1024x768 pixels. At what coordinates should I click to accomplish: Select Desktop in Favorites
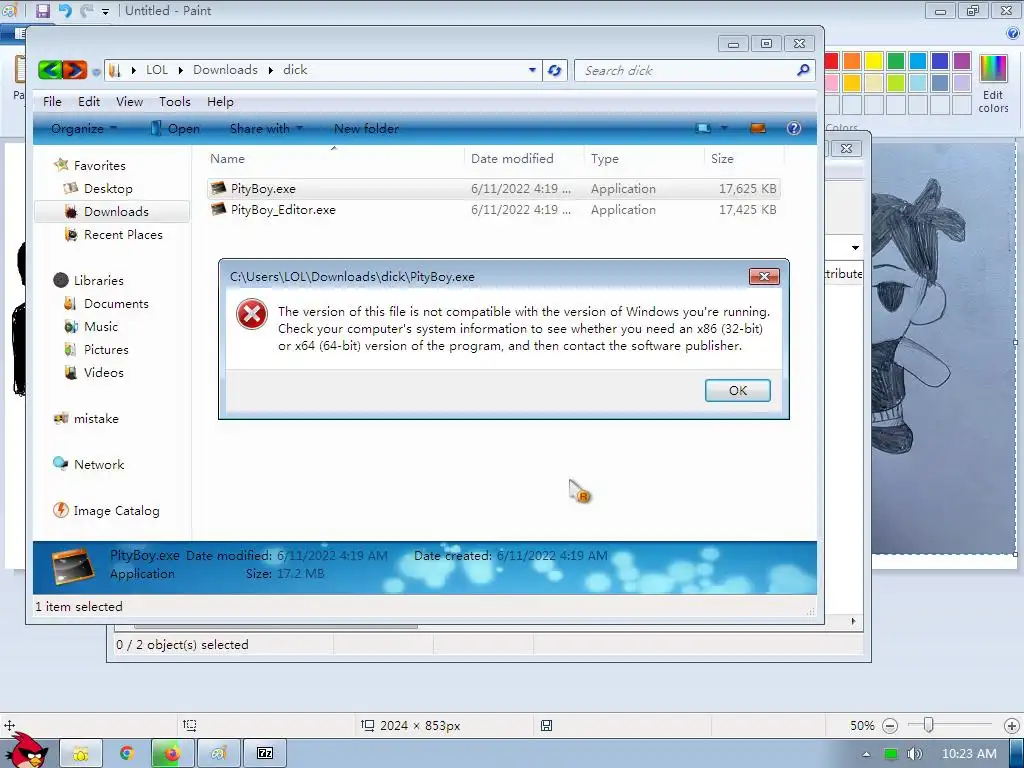pyautogui.click(x=108, y=189)
